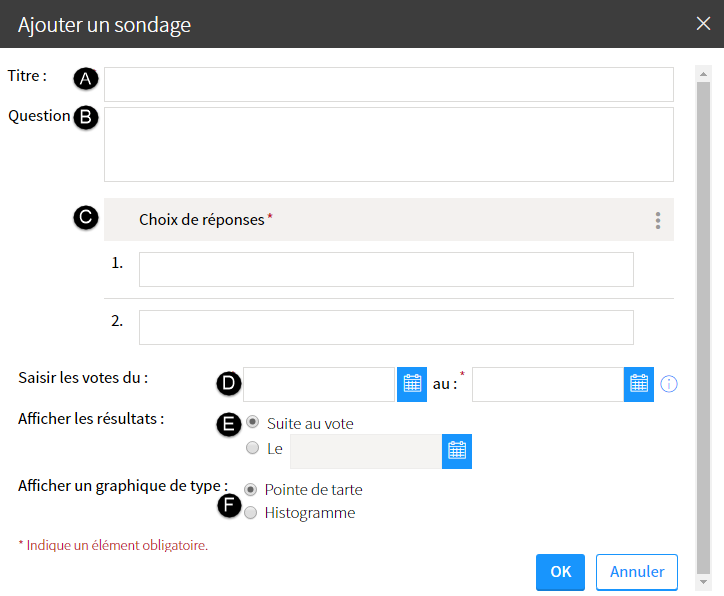Click the scrollbar up arrow
Screen dimensions: 724x596
(703, 74)
